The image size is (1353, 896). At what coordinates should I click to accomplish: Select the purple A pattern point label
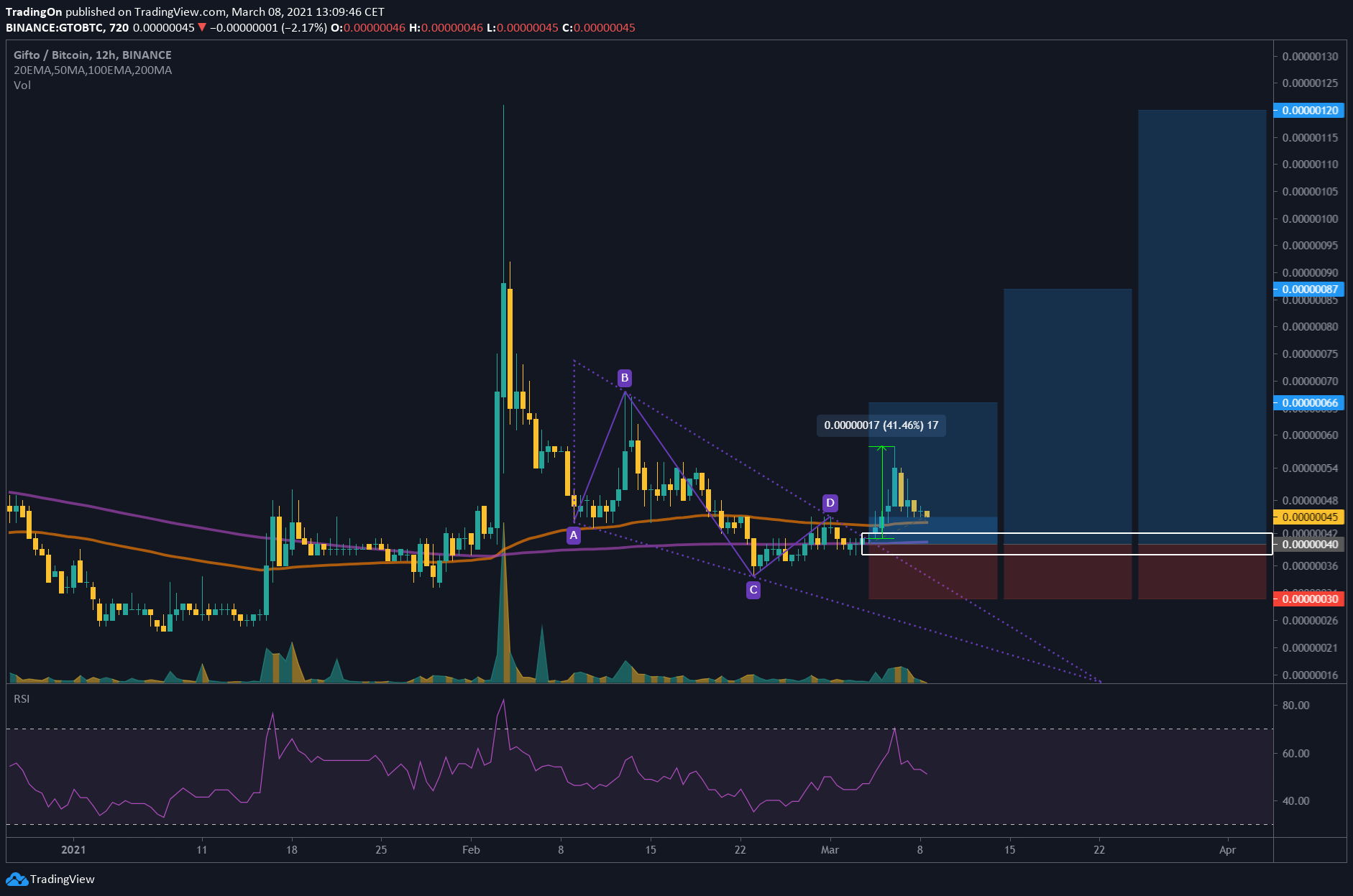[x=573, y=535]
